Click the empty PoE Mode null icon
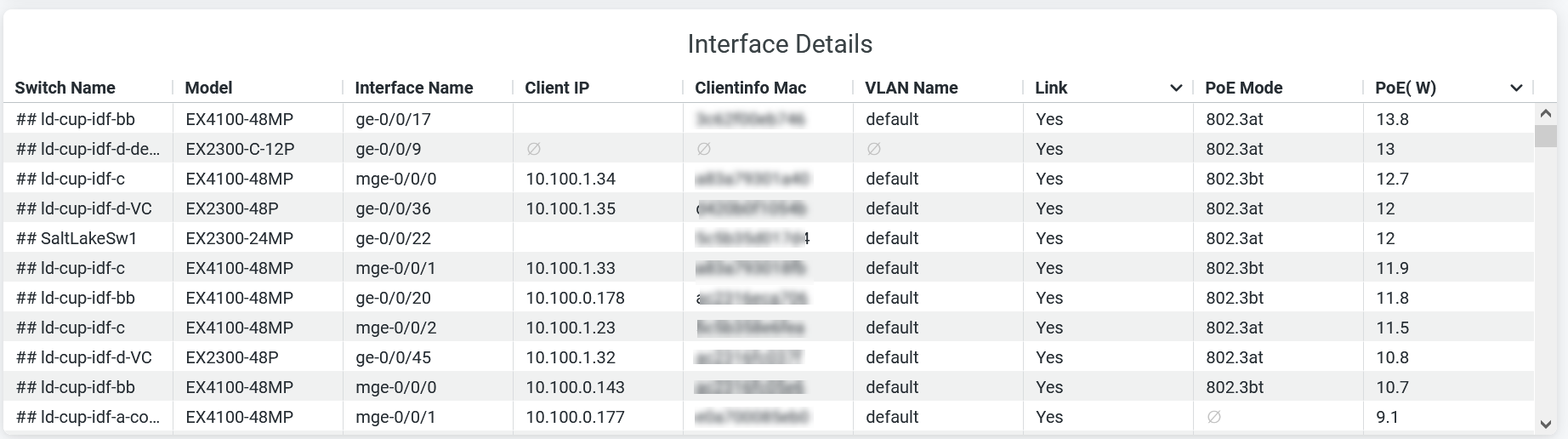This screenshot has width=1568, height=439. pyautogui.click(x=1213, y=417)
